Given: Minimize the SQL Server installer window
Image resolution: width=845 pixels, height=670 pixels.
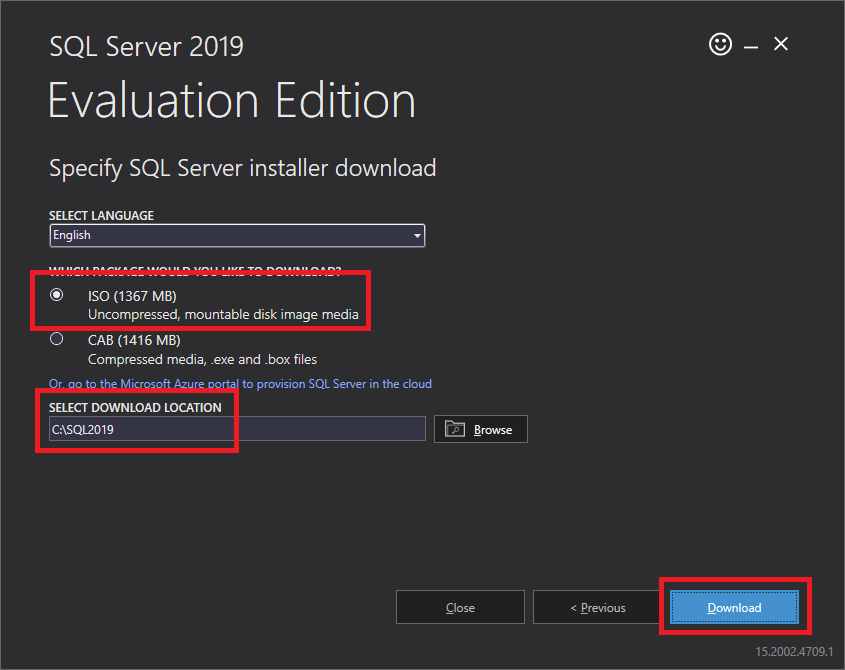Looking at the screenshot, I should tap(751, 45).
